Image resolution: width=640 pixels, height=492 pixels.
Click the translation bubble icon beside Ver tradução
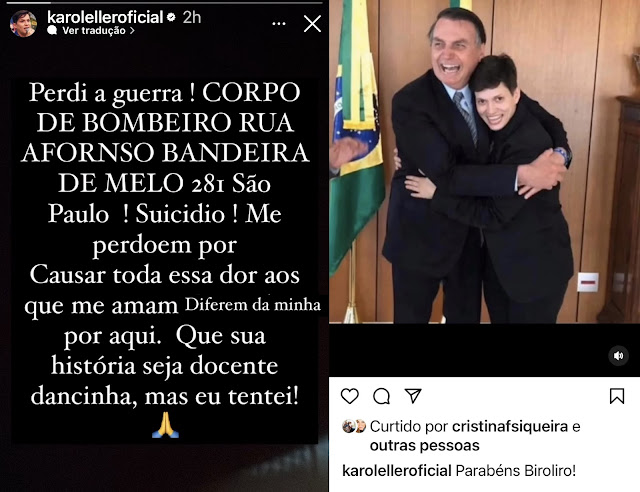click(52, 30)
